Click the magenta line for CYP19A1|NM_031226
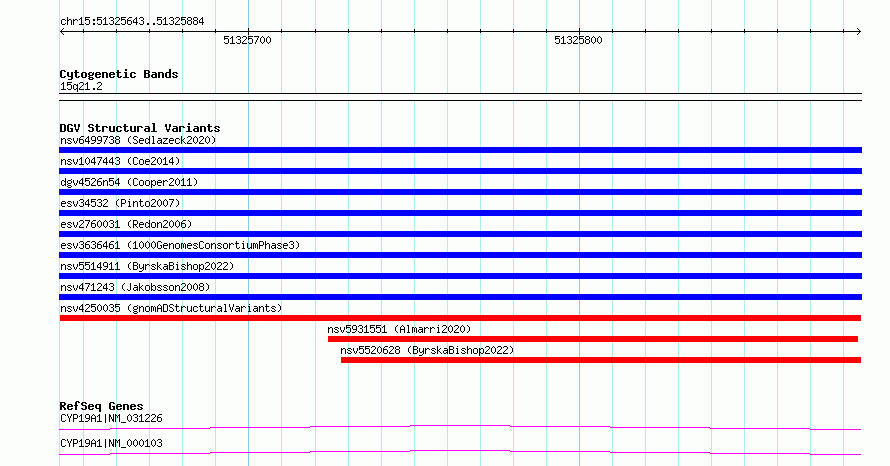Image resolution: width=890 pixels, height=466 pixels. pos(460,427)
